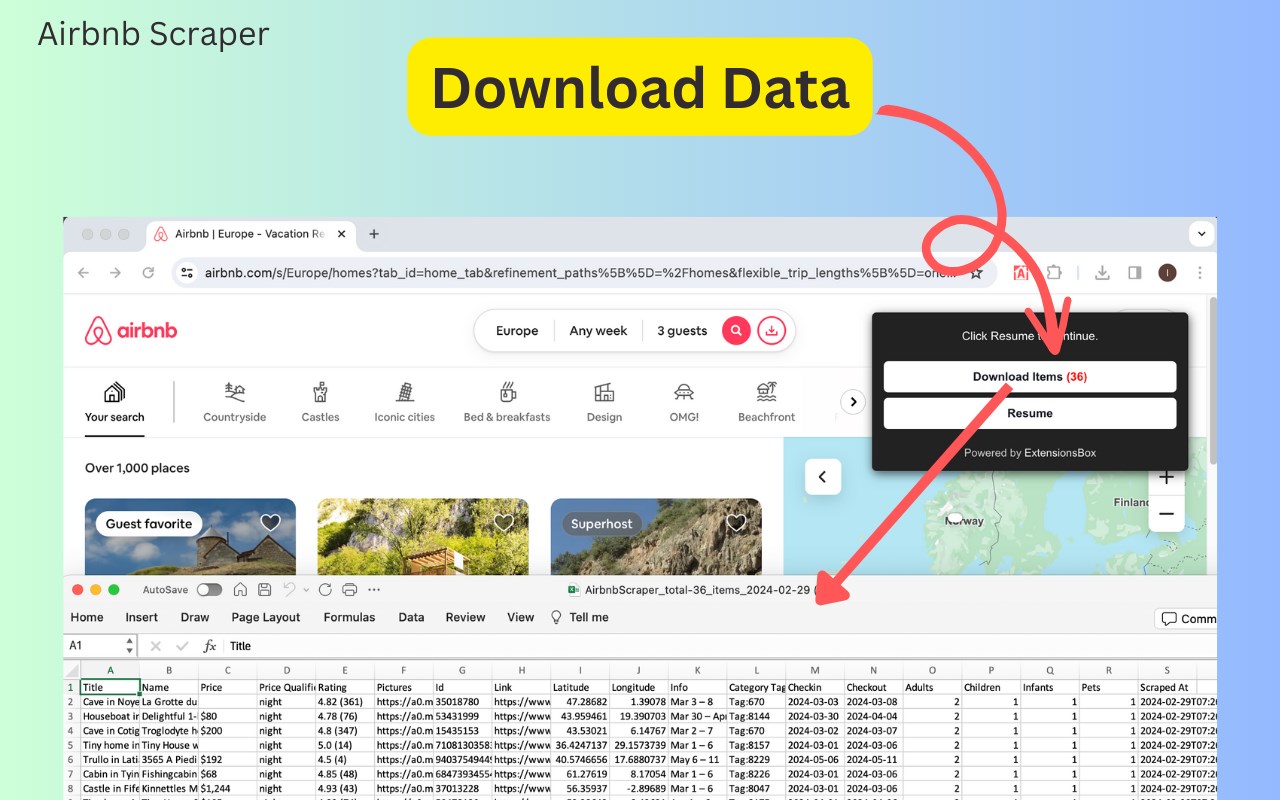
Task: Open the Excel Data ribbon tab
Action: (411, 617)
